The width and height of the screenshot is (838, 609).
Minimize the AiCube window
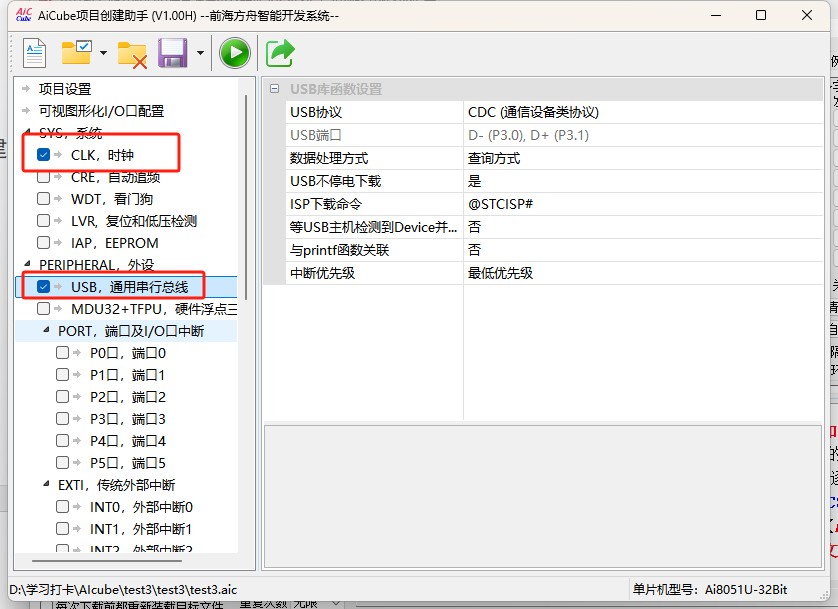point(716,15)
